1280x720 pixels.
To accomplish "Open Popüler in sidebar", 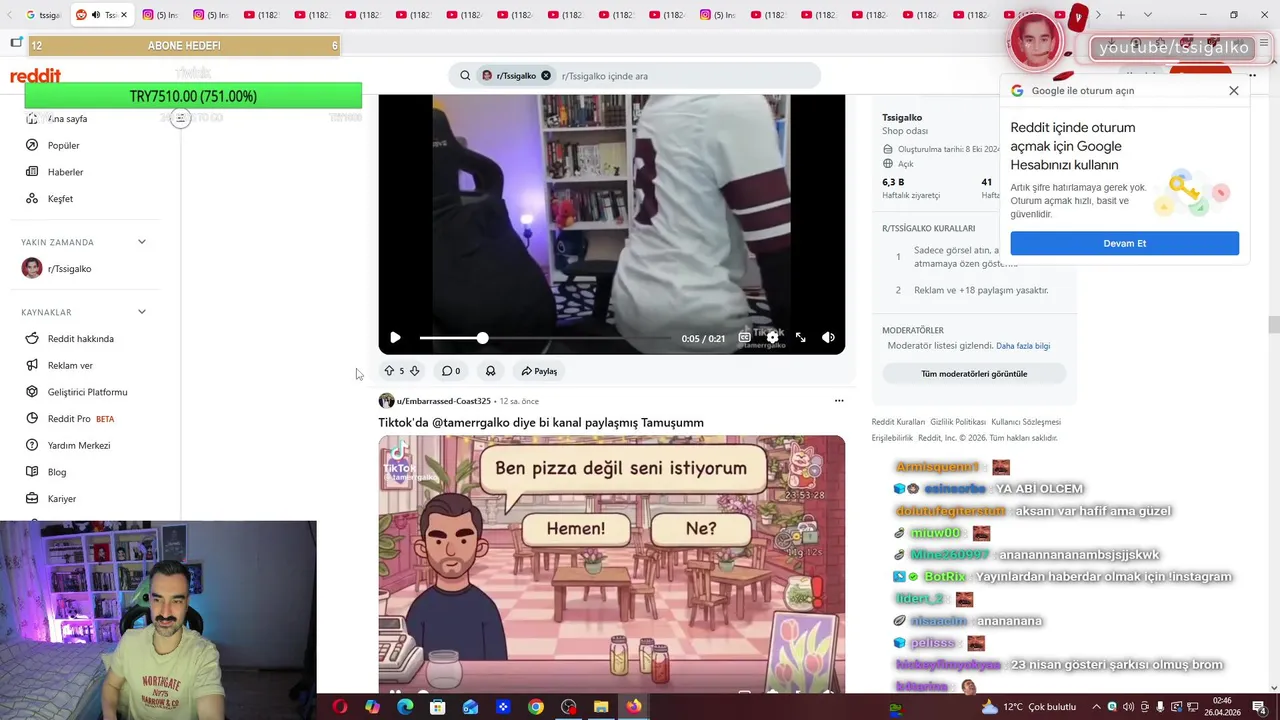I will (x=64, y=145).
